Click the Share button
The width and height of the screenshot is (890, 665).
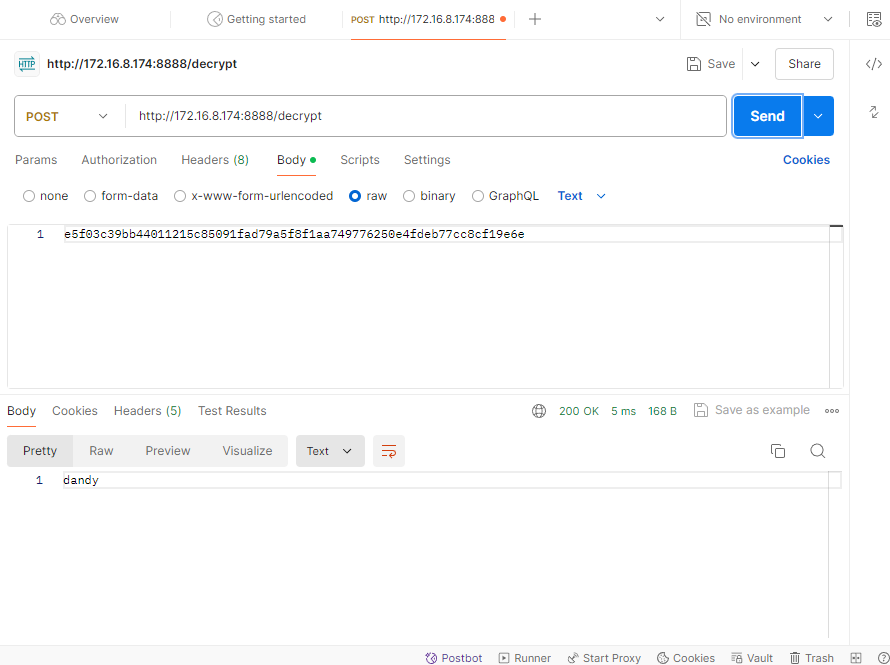click(804, 64)
